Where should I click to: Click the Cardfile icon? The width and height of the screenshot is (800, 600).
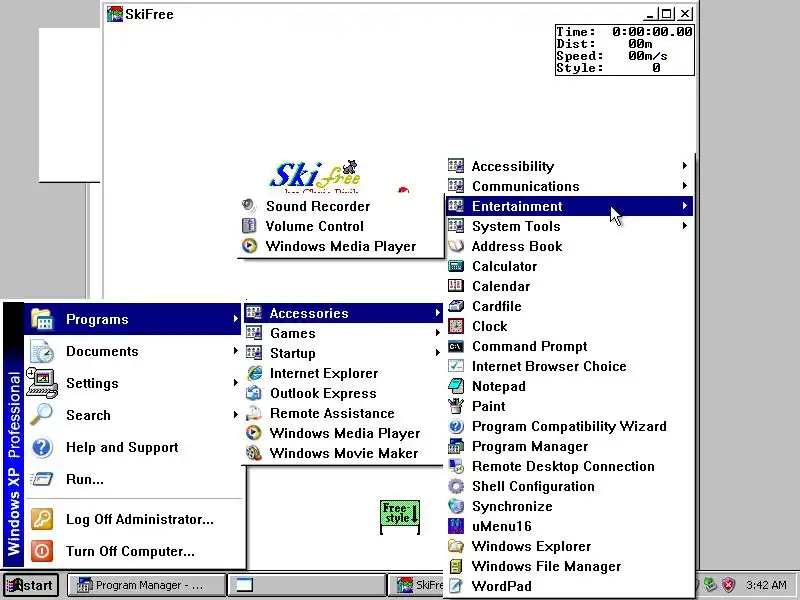(x=456, y=306)
